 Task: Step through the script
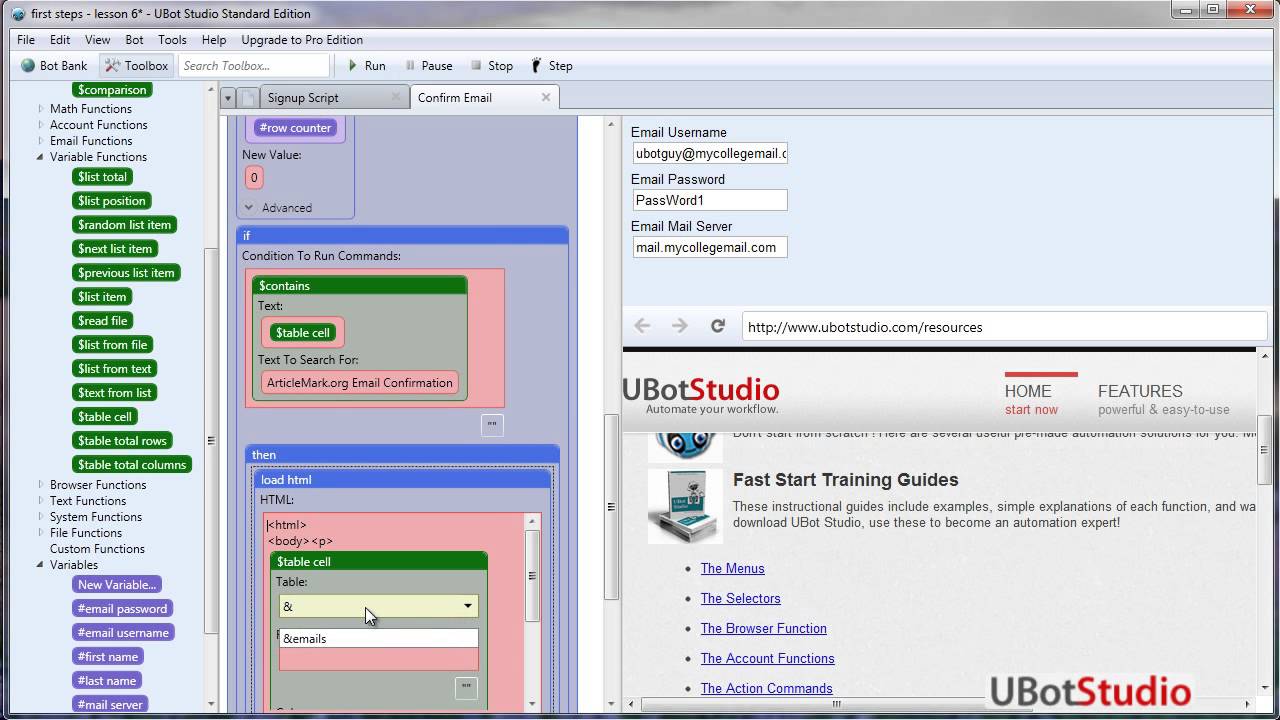(552, 66)
